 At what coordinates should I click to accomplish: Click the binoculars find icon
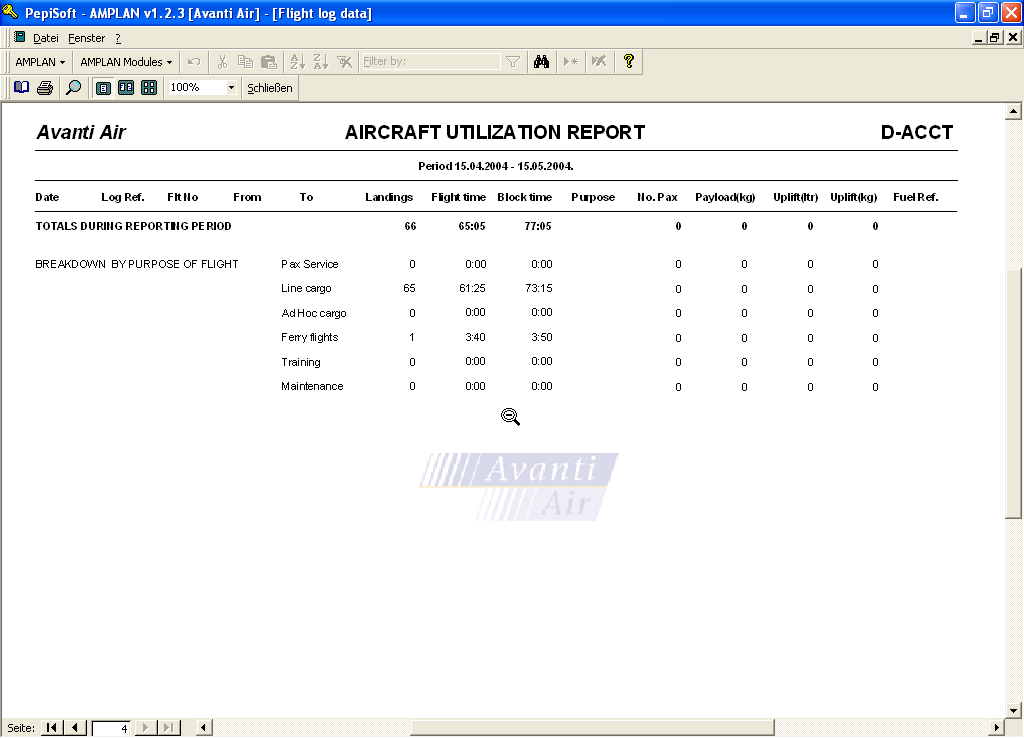tap(541, 62)
